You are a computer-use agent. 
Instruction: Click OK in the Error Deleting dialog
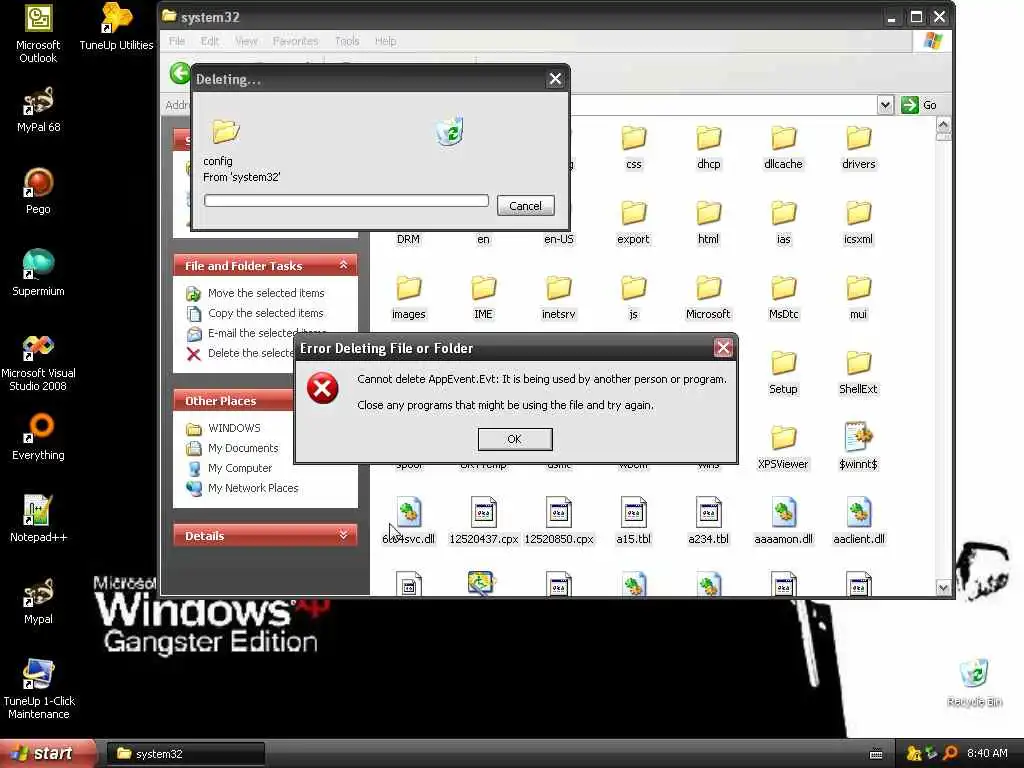pos(515,439)
